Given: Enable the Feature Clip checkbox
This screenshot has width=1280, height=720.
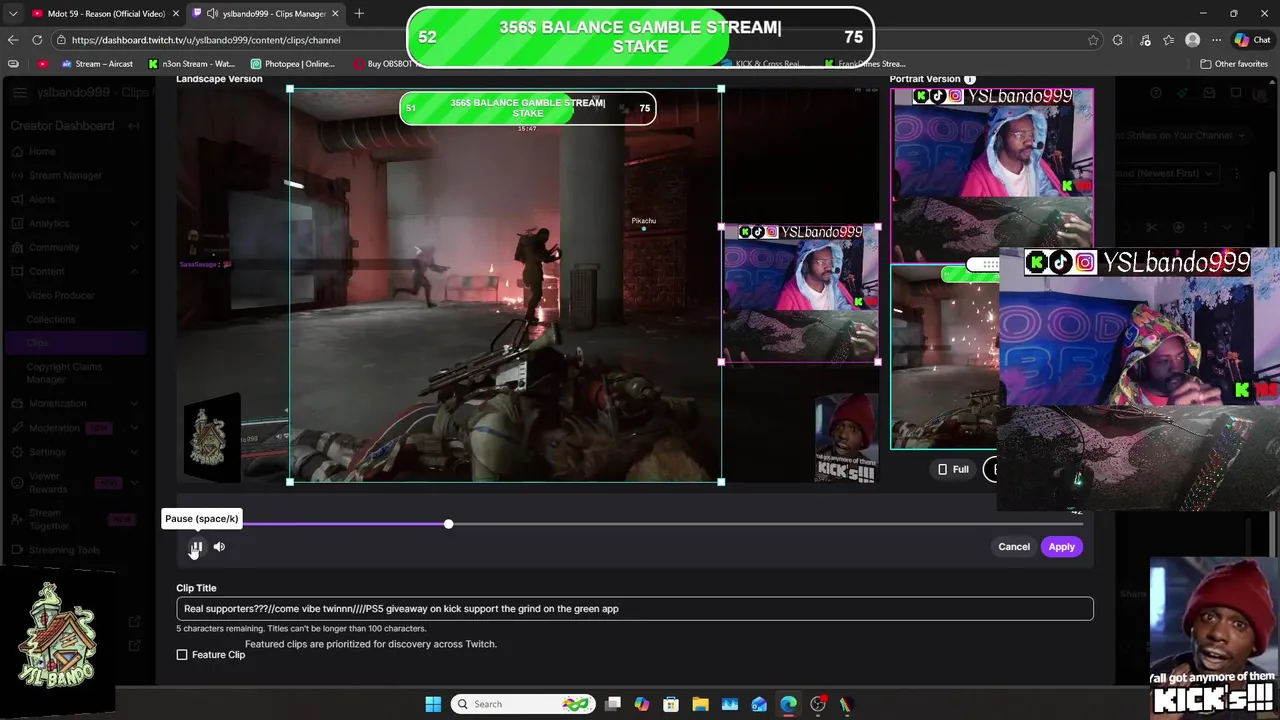Looking at the screenshot, I should pyautogui.click(x=182, y=655).
